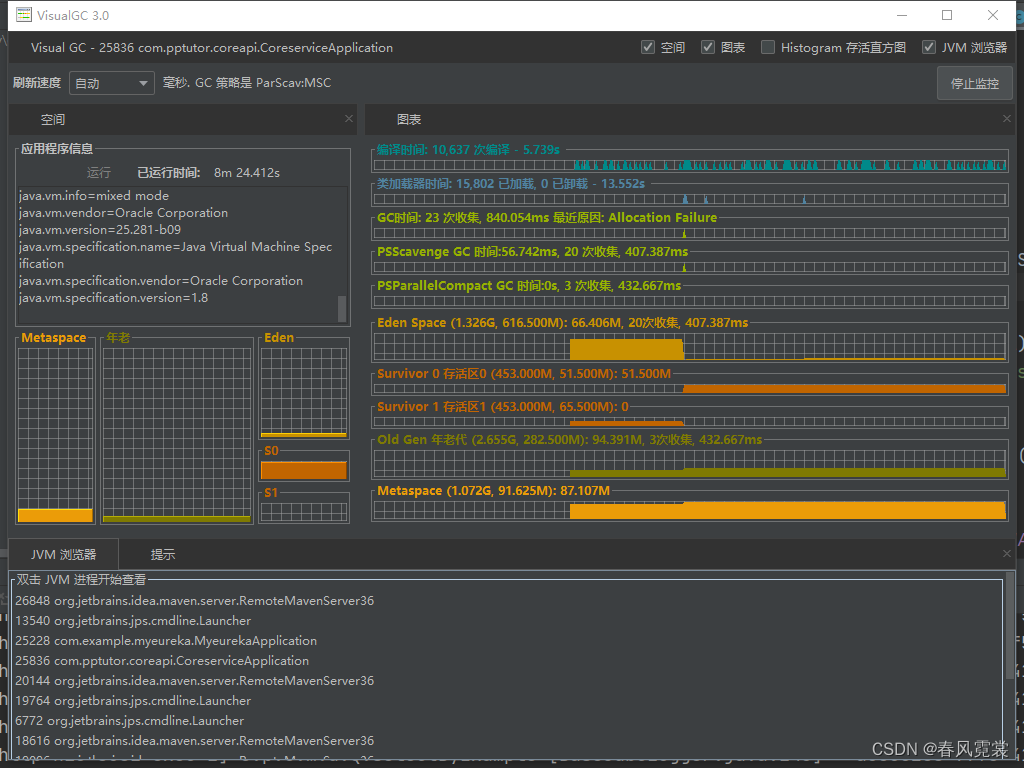Select the JVM 浏览器 tab
The width and height of the screenshot is (1024, 768).
click(x=63, y=553)
